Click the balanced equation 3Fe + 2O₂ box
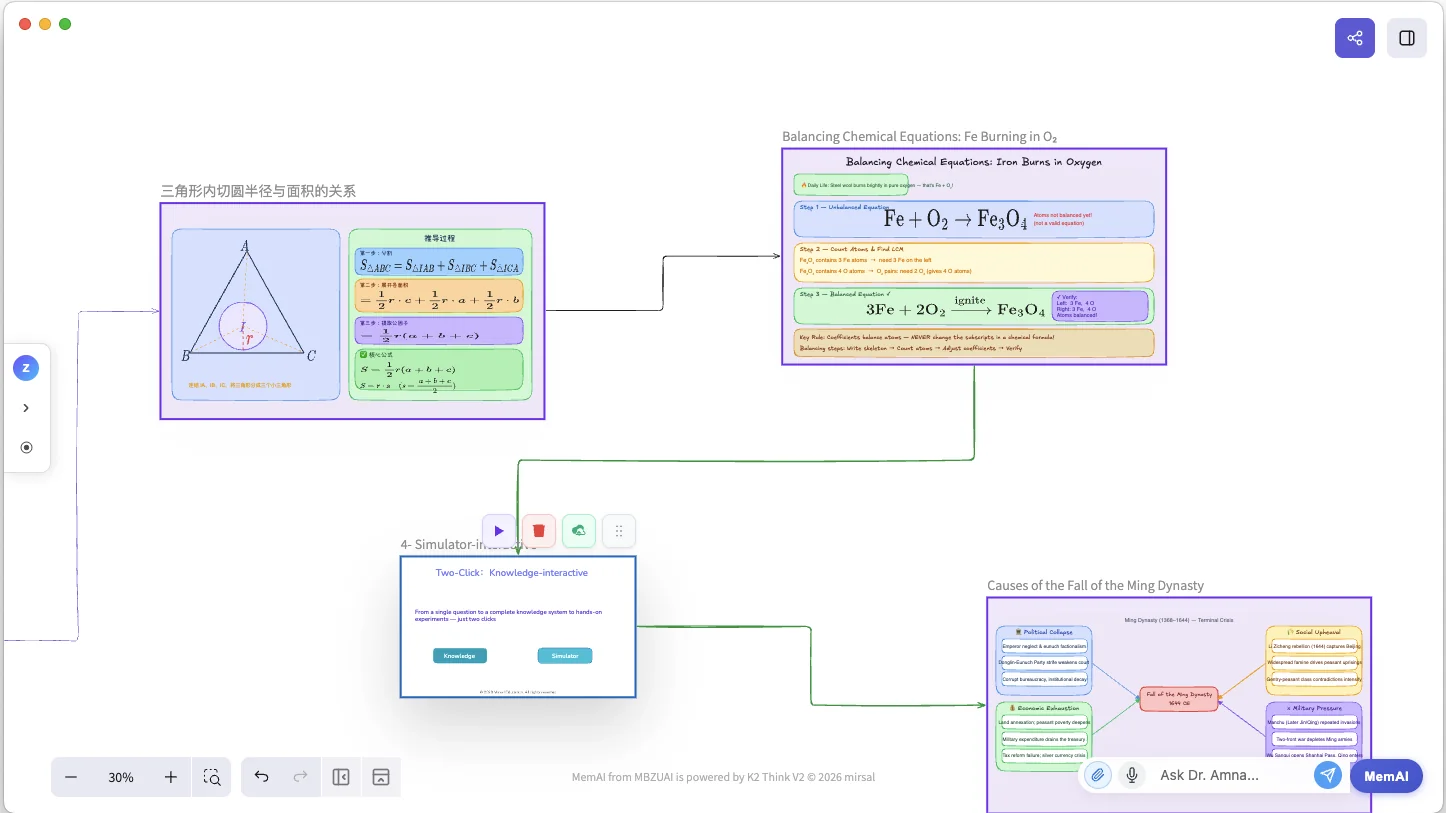This screenshot has width=1446, height=813. [973, 307]
